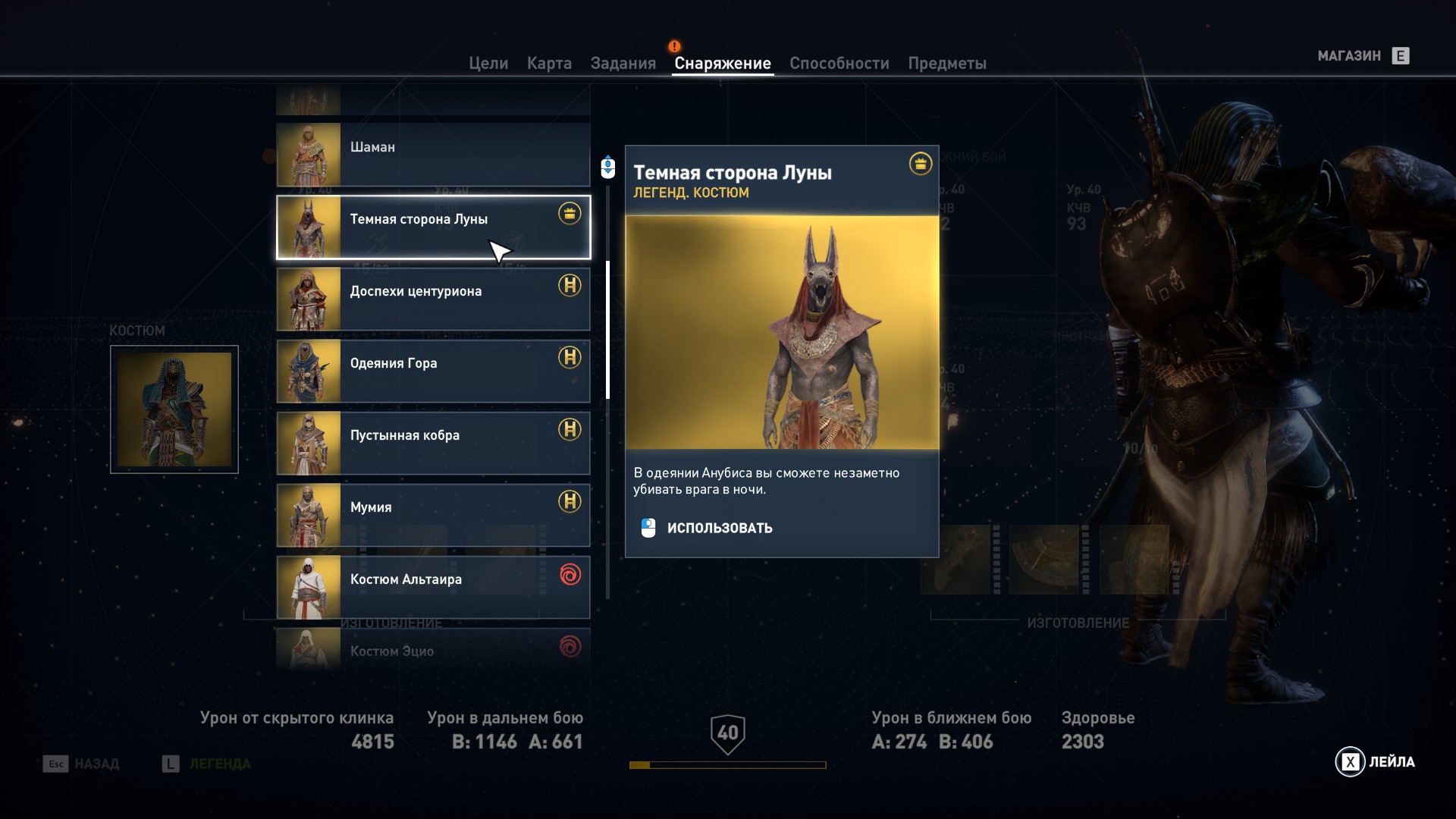Viewport: 1456px width, 819px height.
Task: Open the Карта tab
Action: (x=549, y=64)
